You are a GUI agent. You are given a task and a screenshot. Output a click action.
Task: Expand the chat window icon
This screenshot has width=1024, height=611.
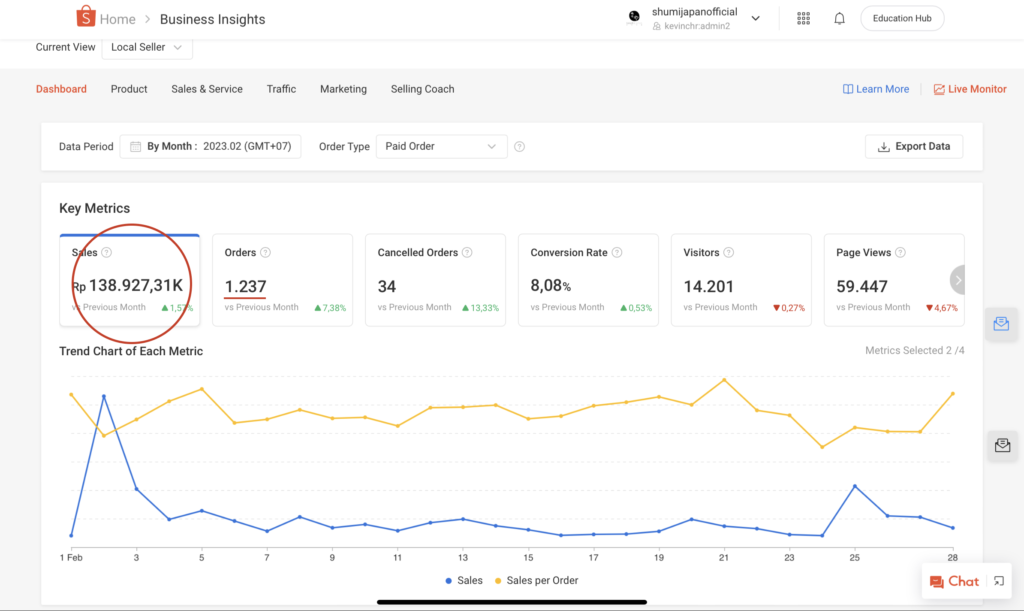point(998,581)
